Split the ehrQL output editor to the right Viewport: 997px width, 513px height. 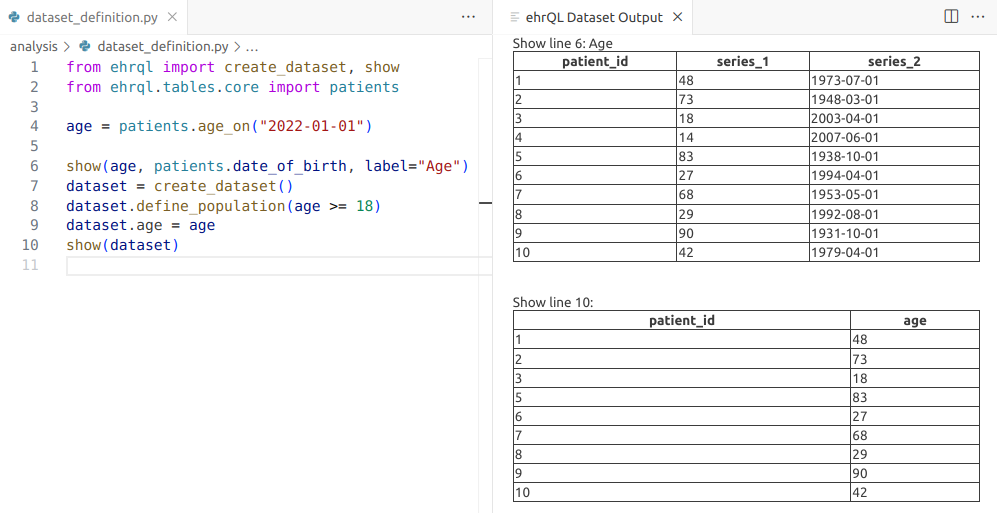[951, 17]
